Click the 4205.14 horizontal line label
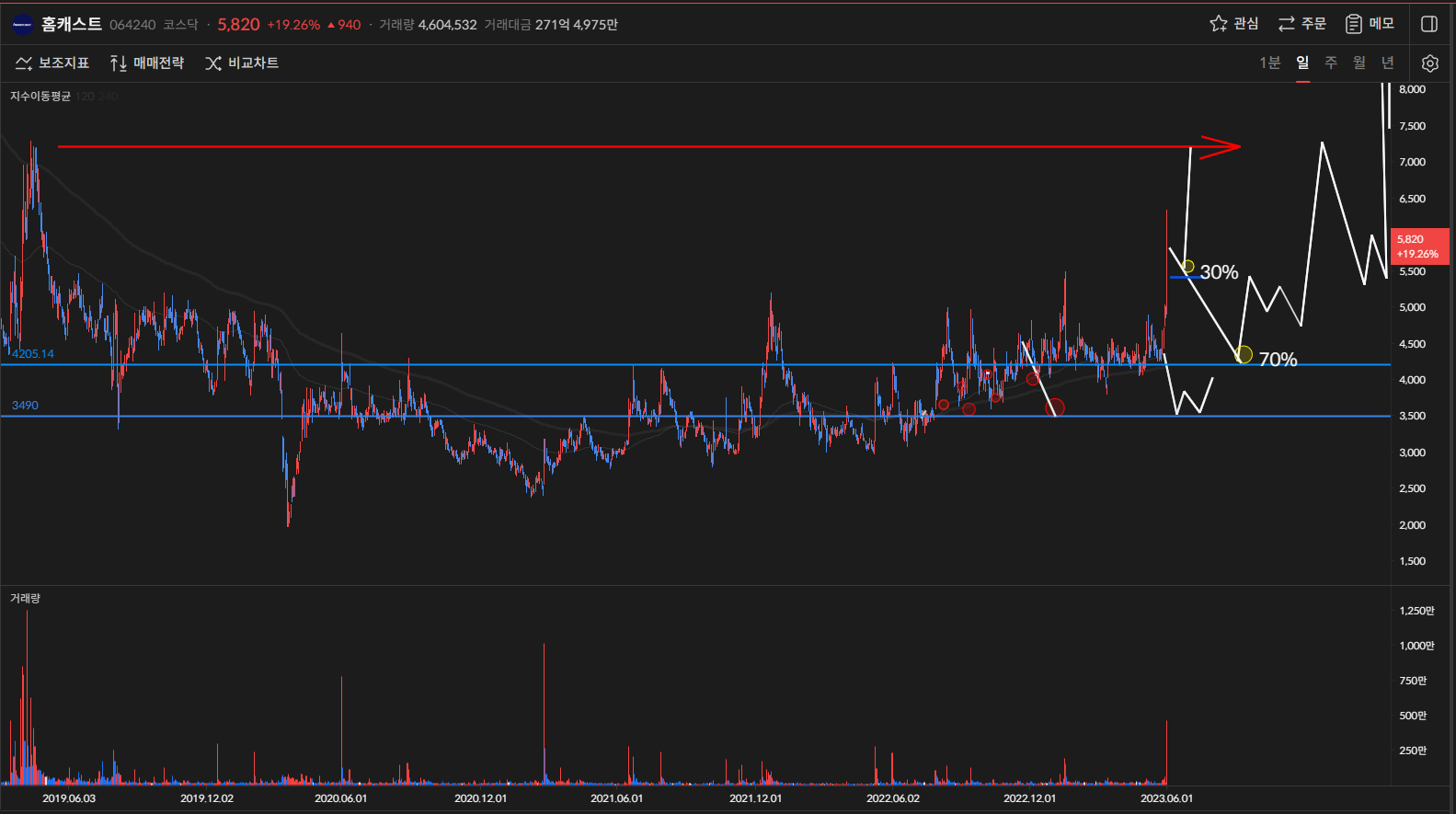 tap(33, 354)
